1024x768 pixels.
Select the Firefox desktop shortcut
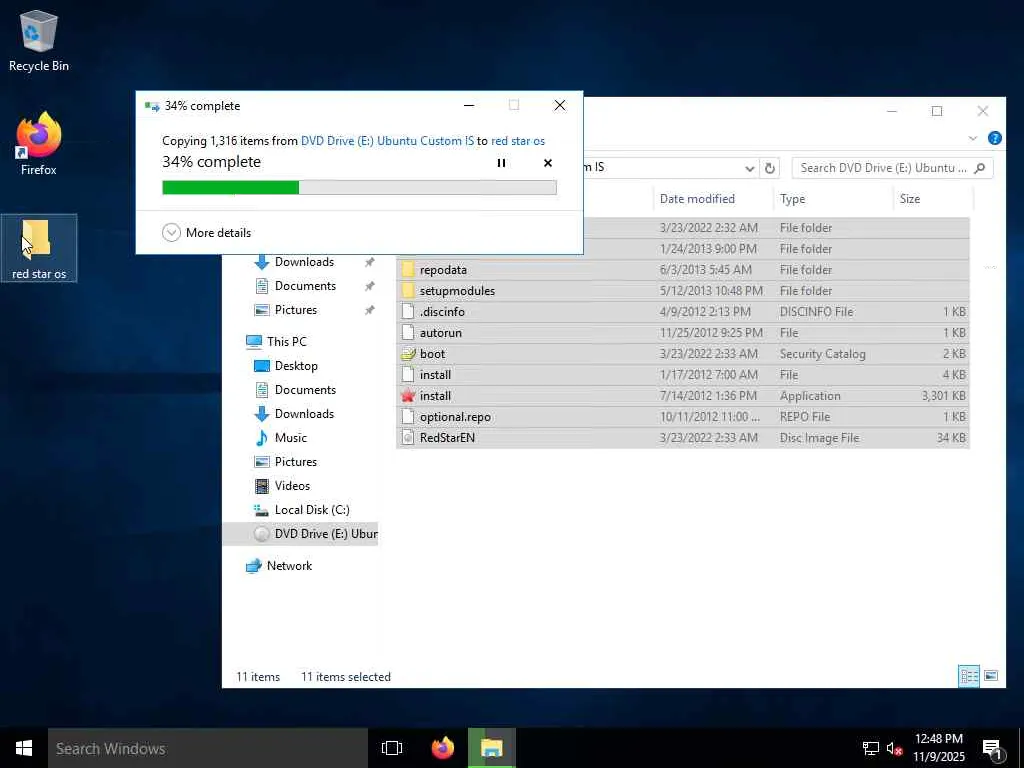click(39, 144)
